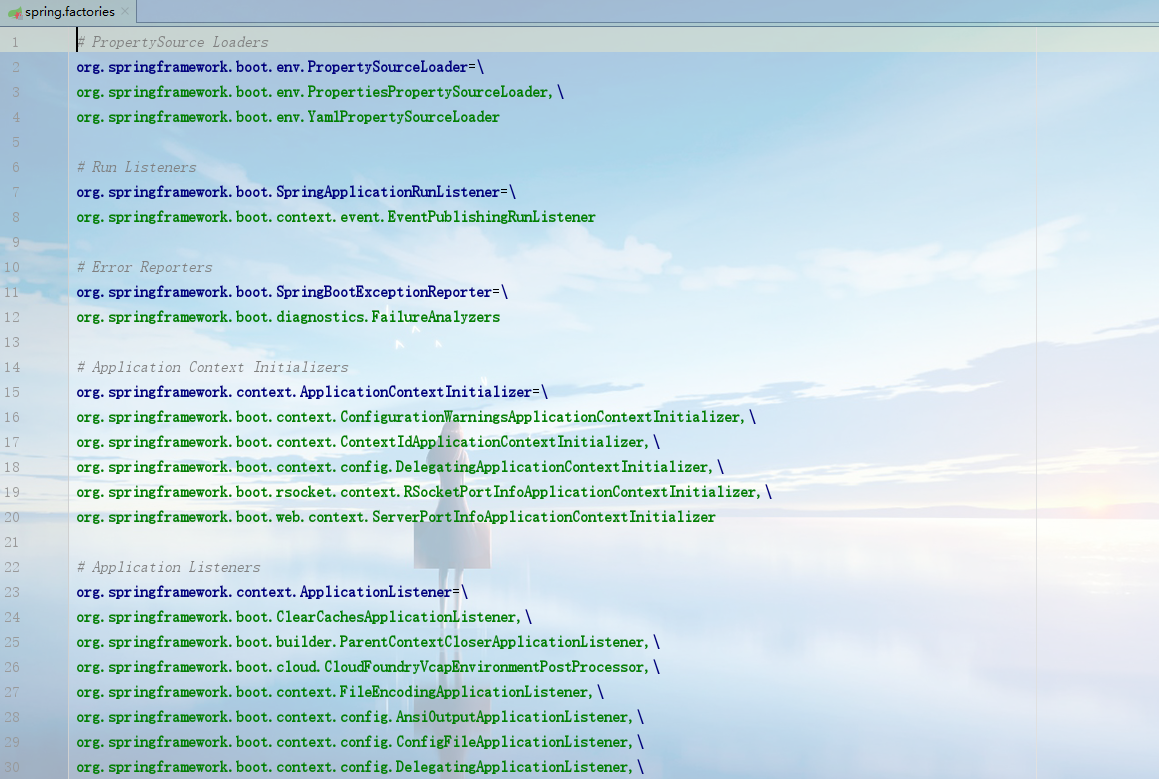Image resolution: width=1159 pixels, height=779 pixels.
Task: Click FileEncodingApplicationListener line
Action: (x=340, y=693)
